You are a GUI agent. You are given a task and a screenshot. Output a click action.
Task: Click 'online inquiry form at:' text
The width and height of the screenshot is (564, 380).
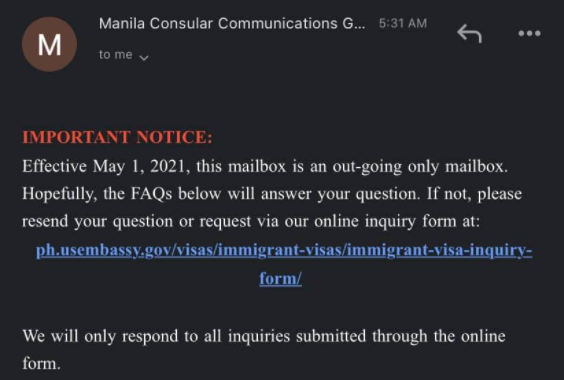click(x=397, y=221)
